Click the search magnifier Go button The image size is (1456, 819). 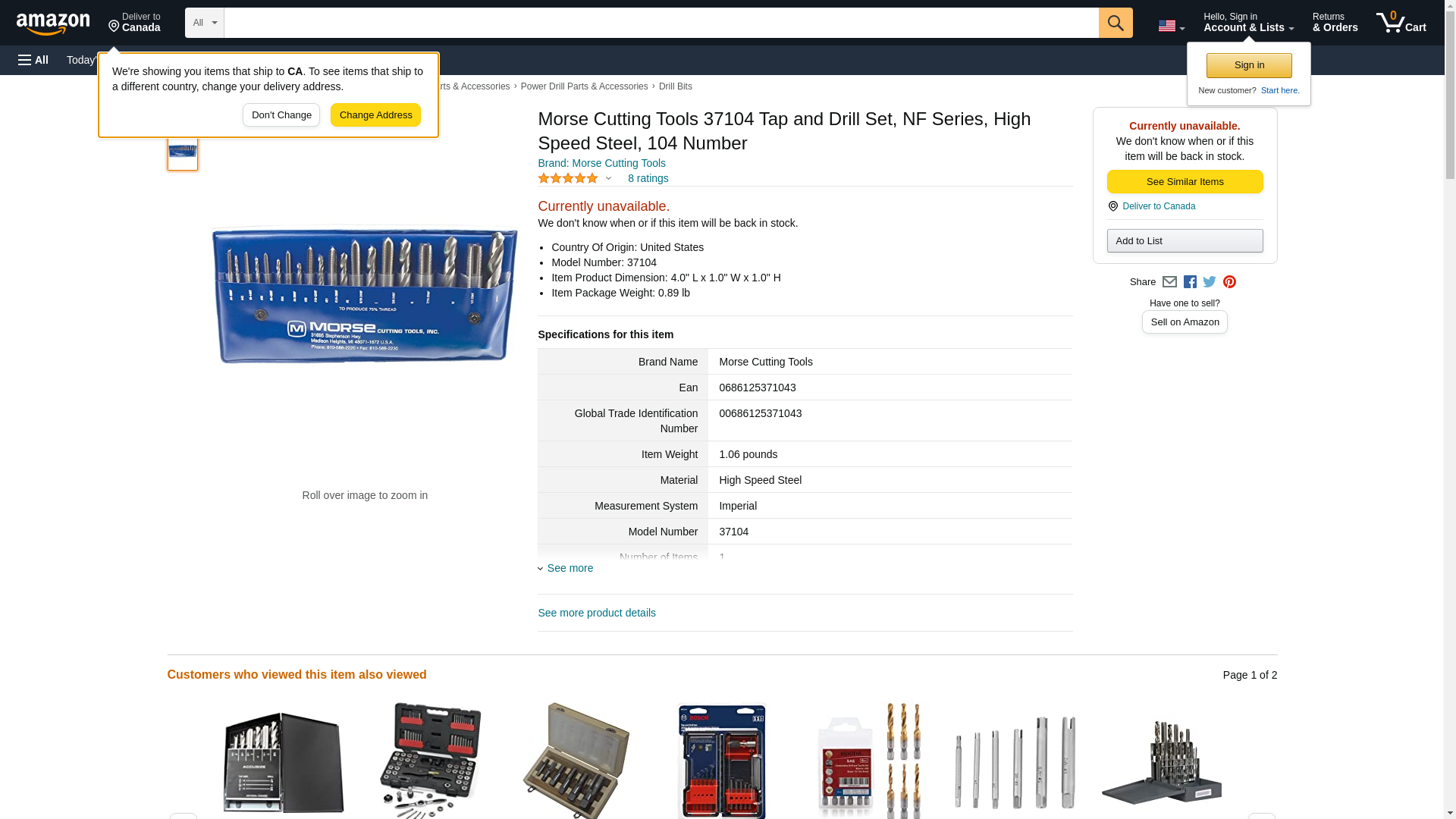tap(1115, 23)
